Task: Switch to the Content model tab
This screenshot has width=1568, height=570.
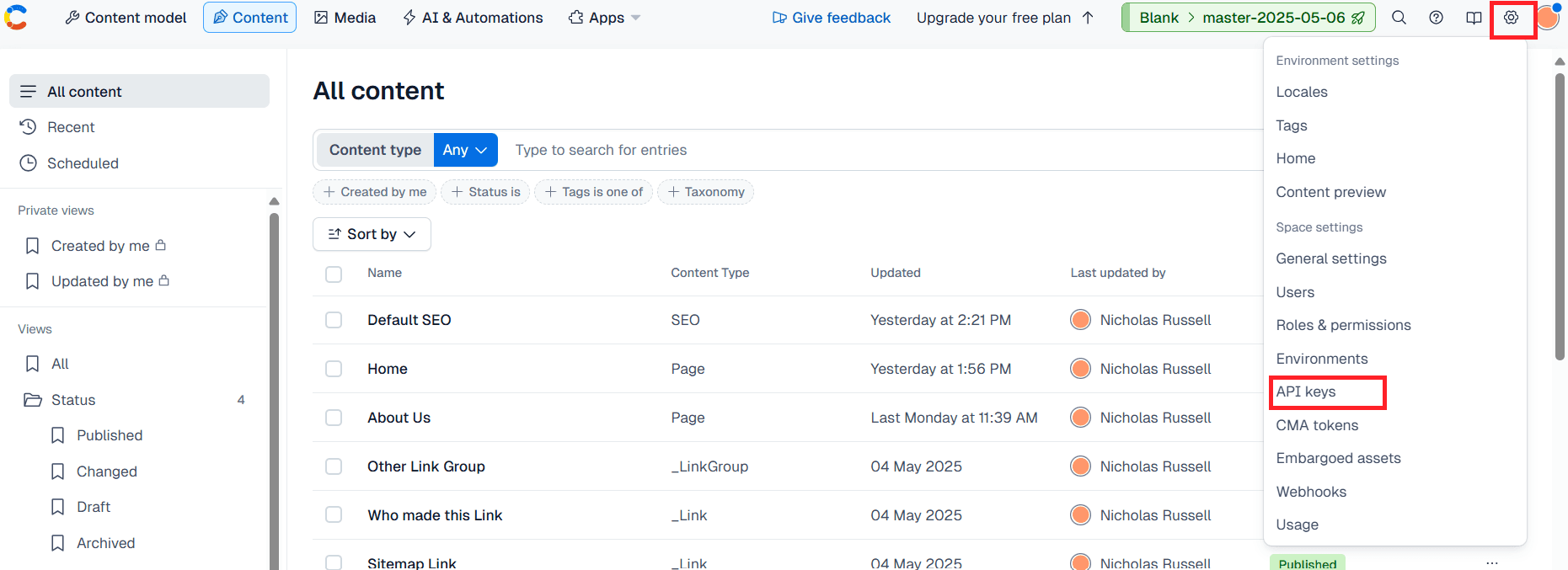Action: coord(126,18)
